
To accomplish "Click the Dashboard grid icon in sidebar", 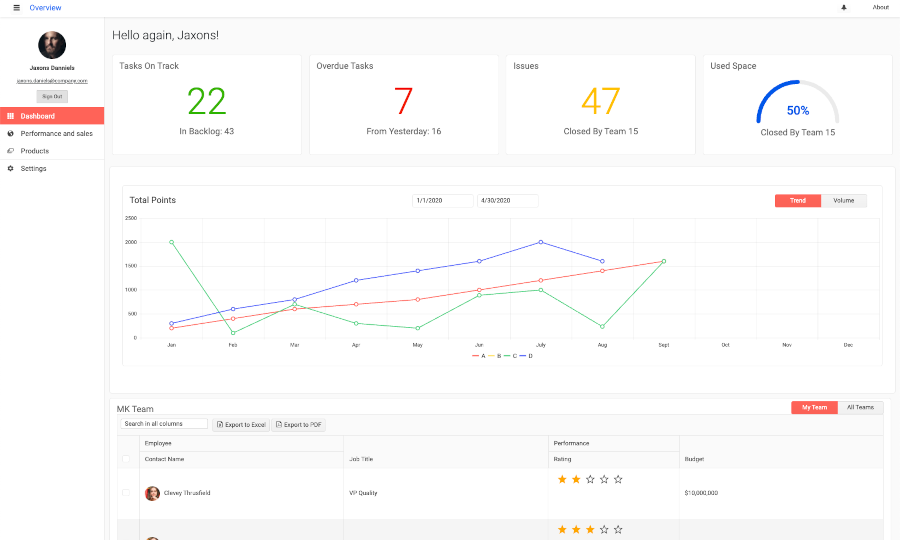I will click(x=10, y=116).
